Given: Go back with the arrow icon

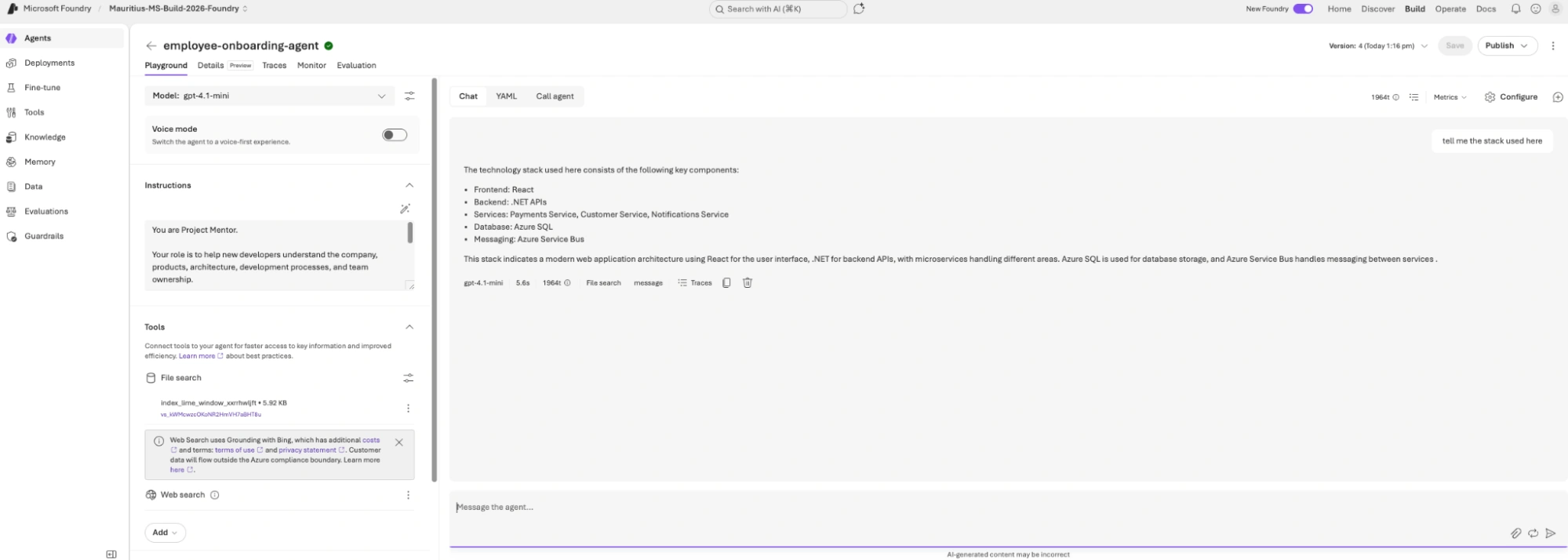Looking at the screenshot, I should [151, 45].
